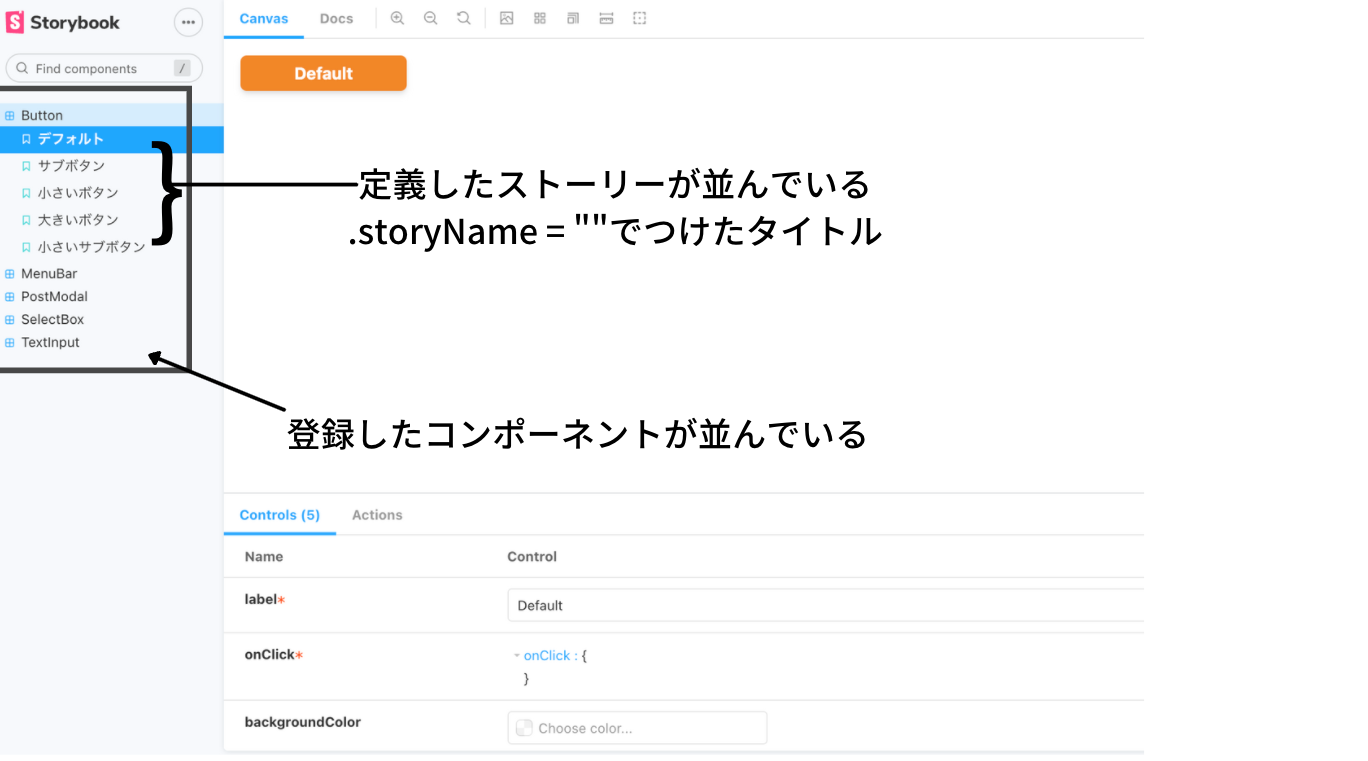Screen dimensions: 1368x761
Task: Select the サブボタン story
Action: click(71, 166)
